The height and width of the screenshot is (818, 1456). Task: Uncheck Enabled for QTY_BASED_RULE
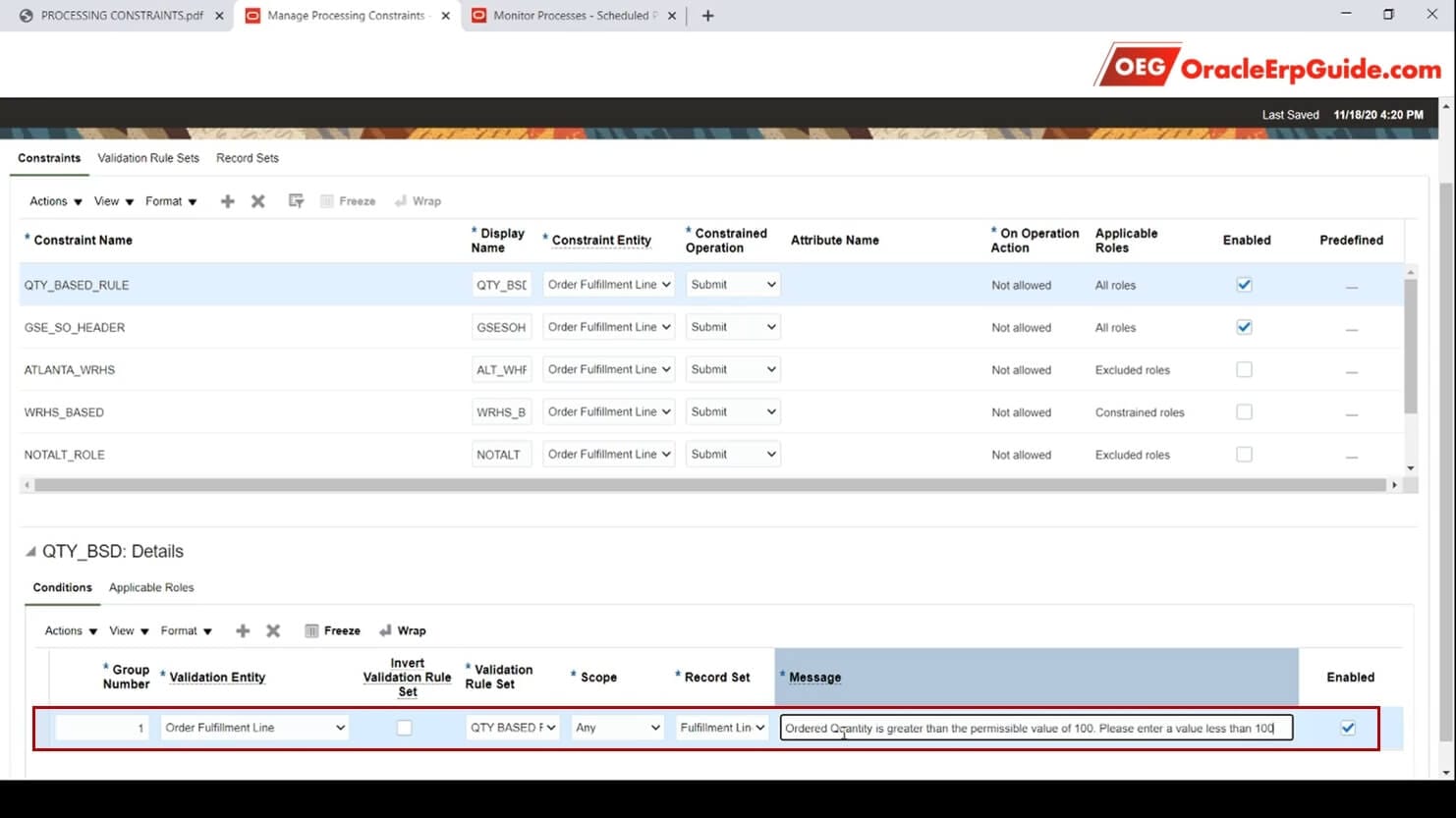coord(1244,285)
